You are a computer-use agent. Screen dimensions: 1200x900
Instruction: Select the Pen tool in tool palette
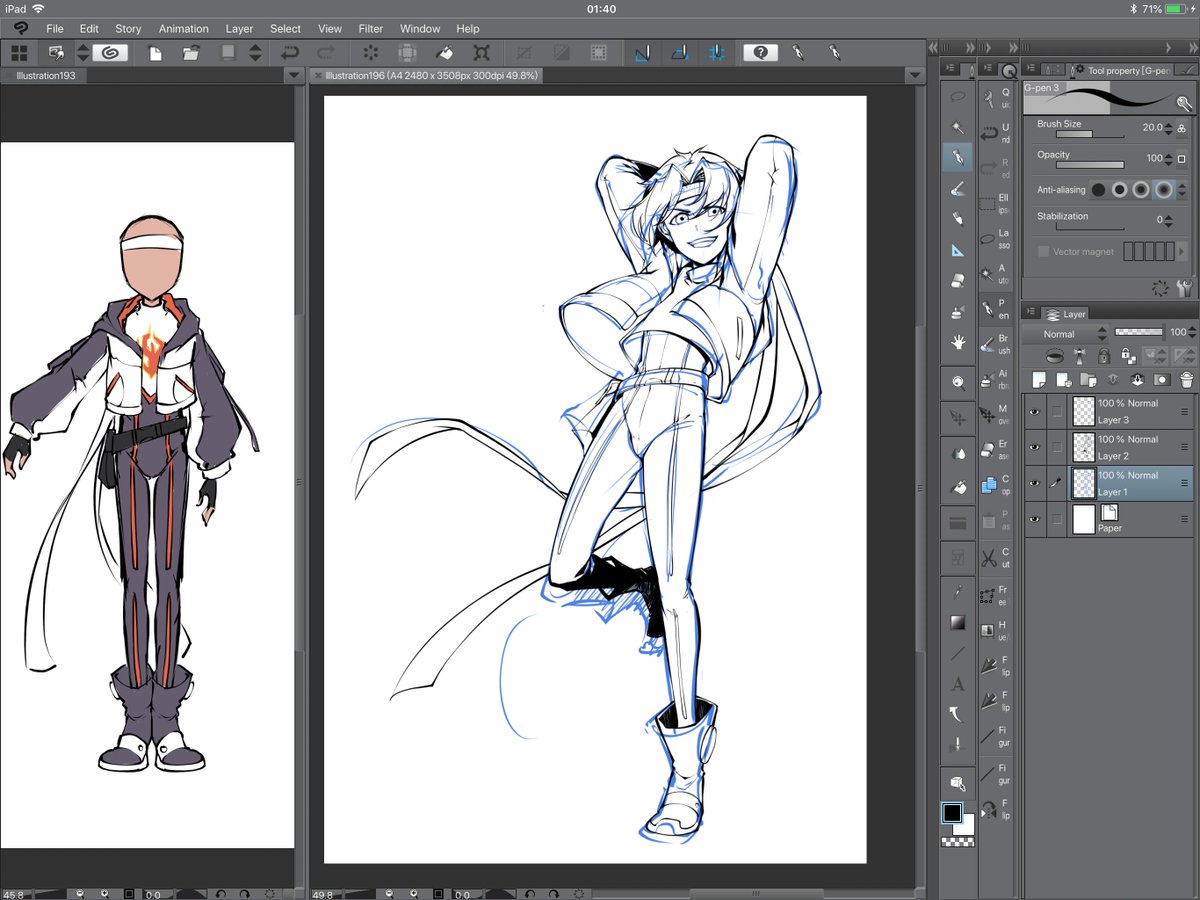[x=958, y=157]
